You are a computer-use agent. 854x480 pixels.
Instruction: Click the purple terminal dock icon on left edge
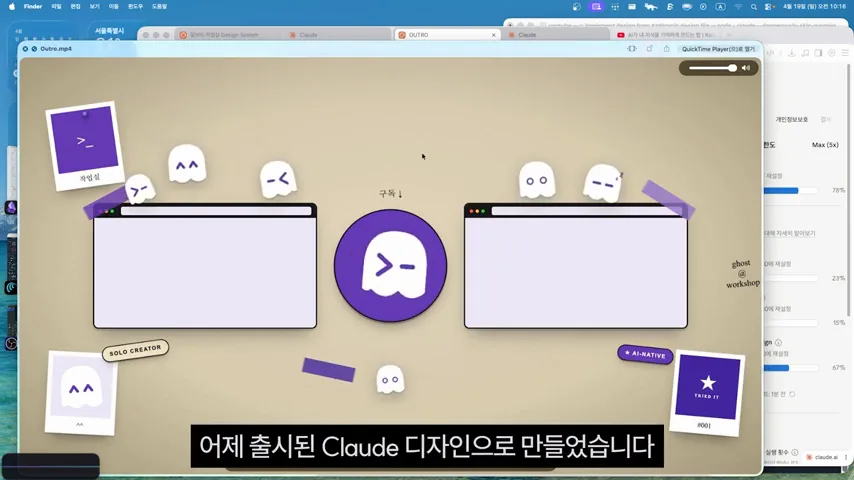click(10, 207)
